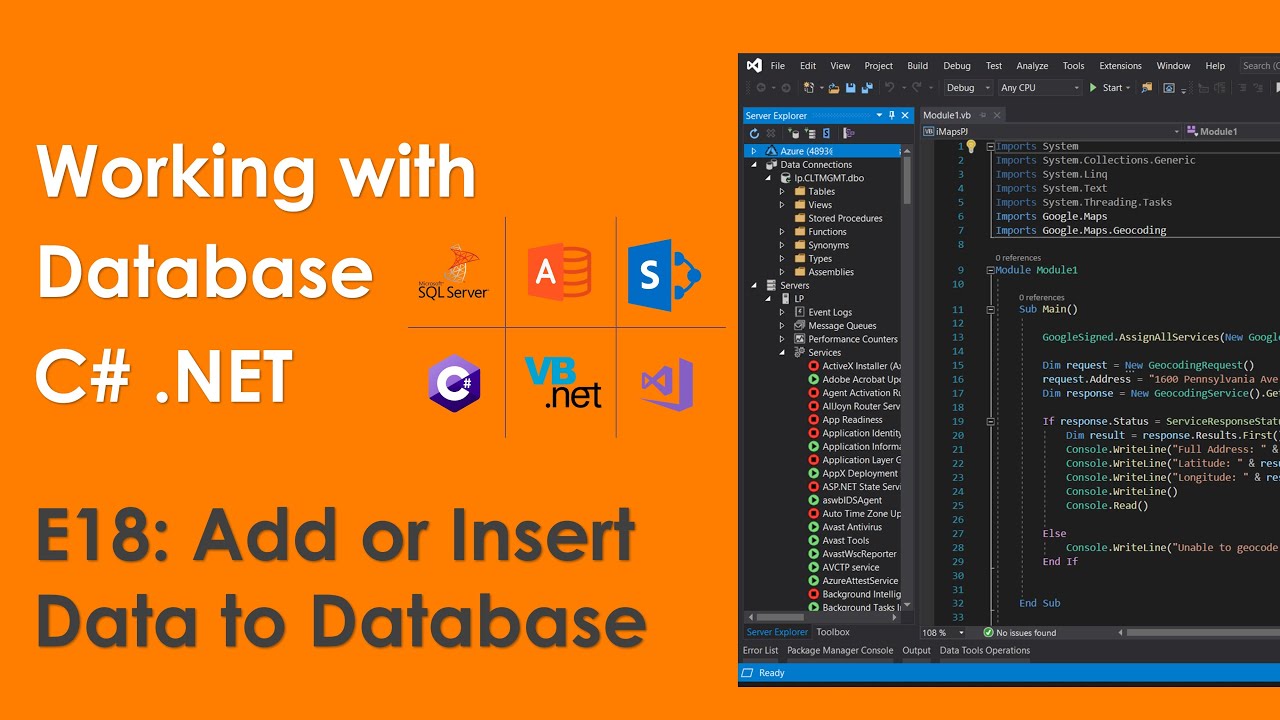Open the Edit menu
This screenshot has height=720, width=1280.
coord(808,66)
